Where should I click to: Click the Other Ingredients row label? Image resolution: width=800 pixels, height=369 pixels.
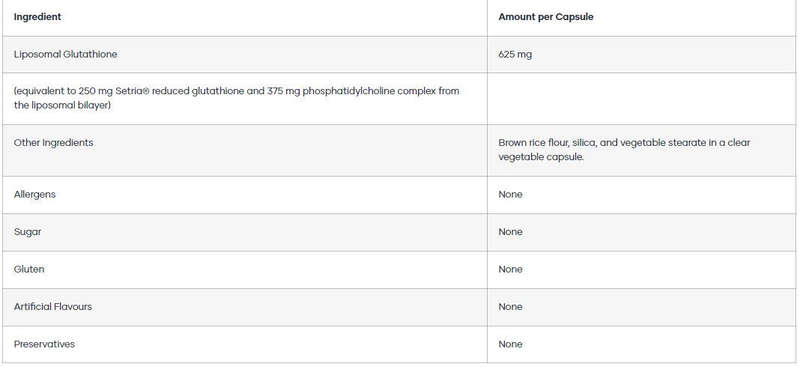pos(54,143)
